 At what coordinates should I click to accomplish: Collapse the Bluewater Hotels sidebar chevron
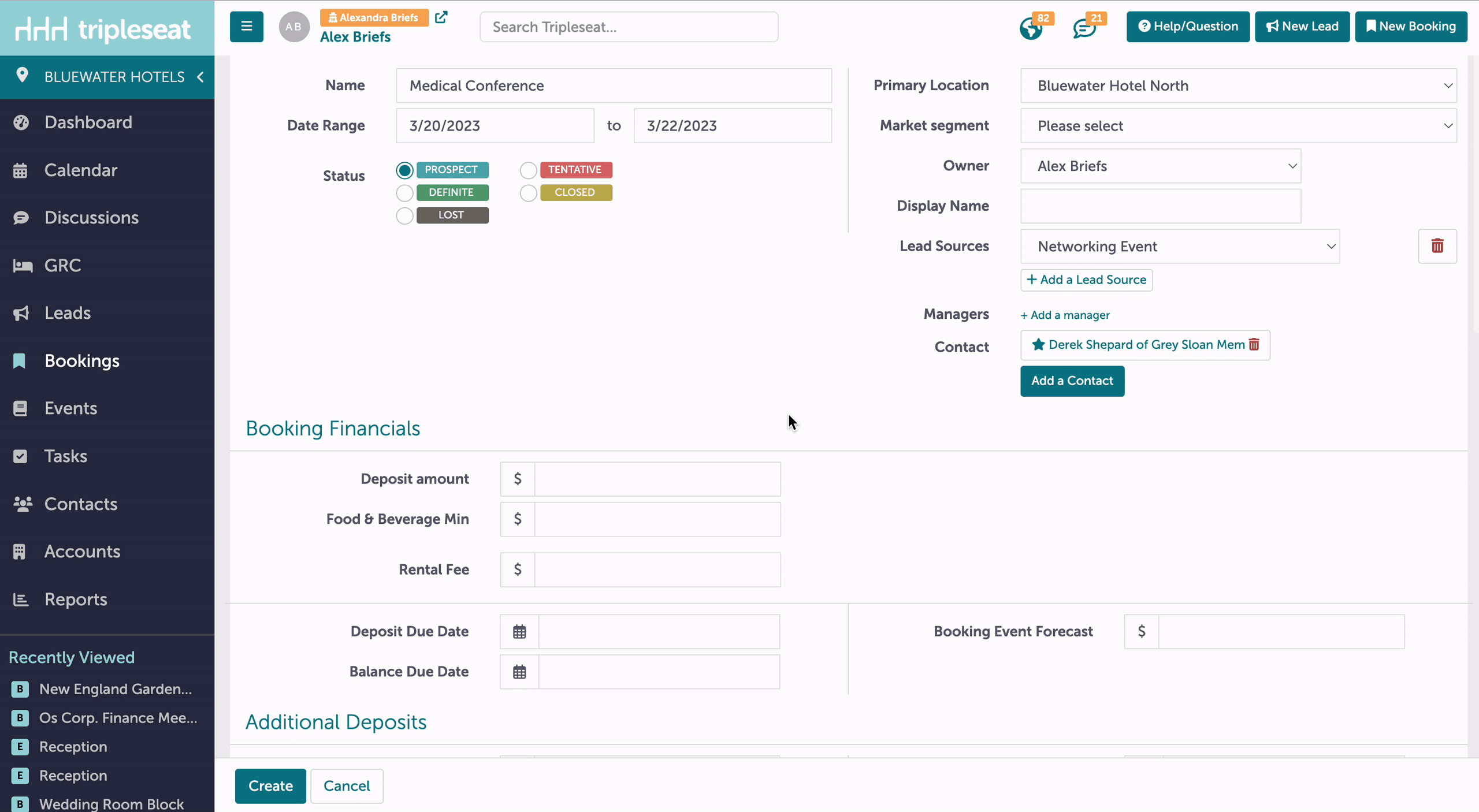click(200, 77)
